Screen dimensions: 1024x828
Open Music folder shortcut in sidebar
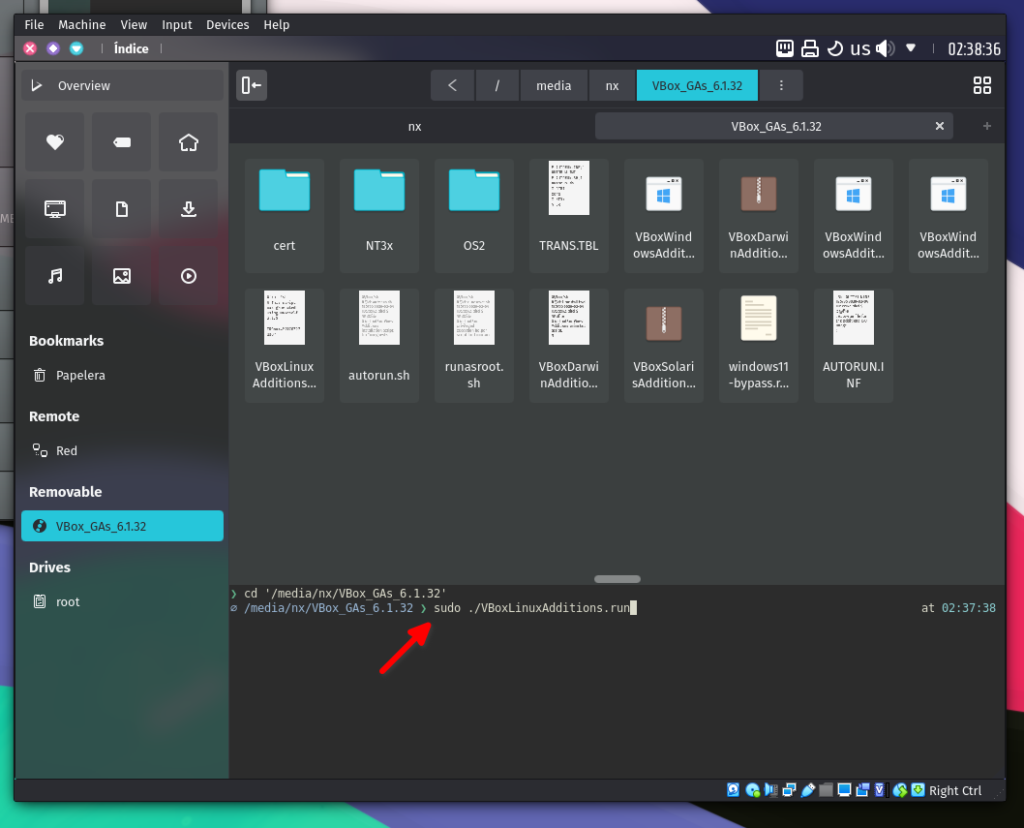click(55, 276)
